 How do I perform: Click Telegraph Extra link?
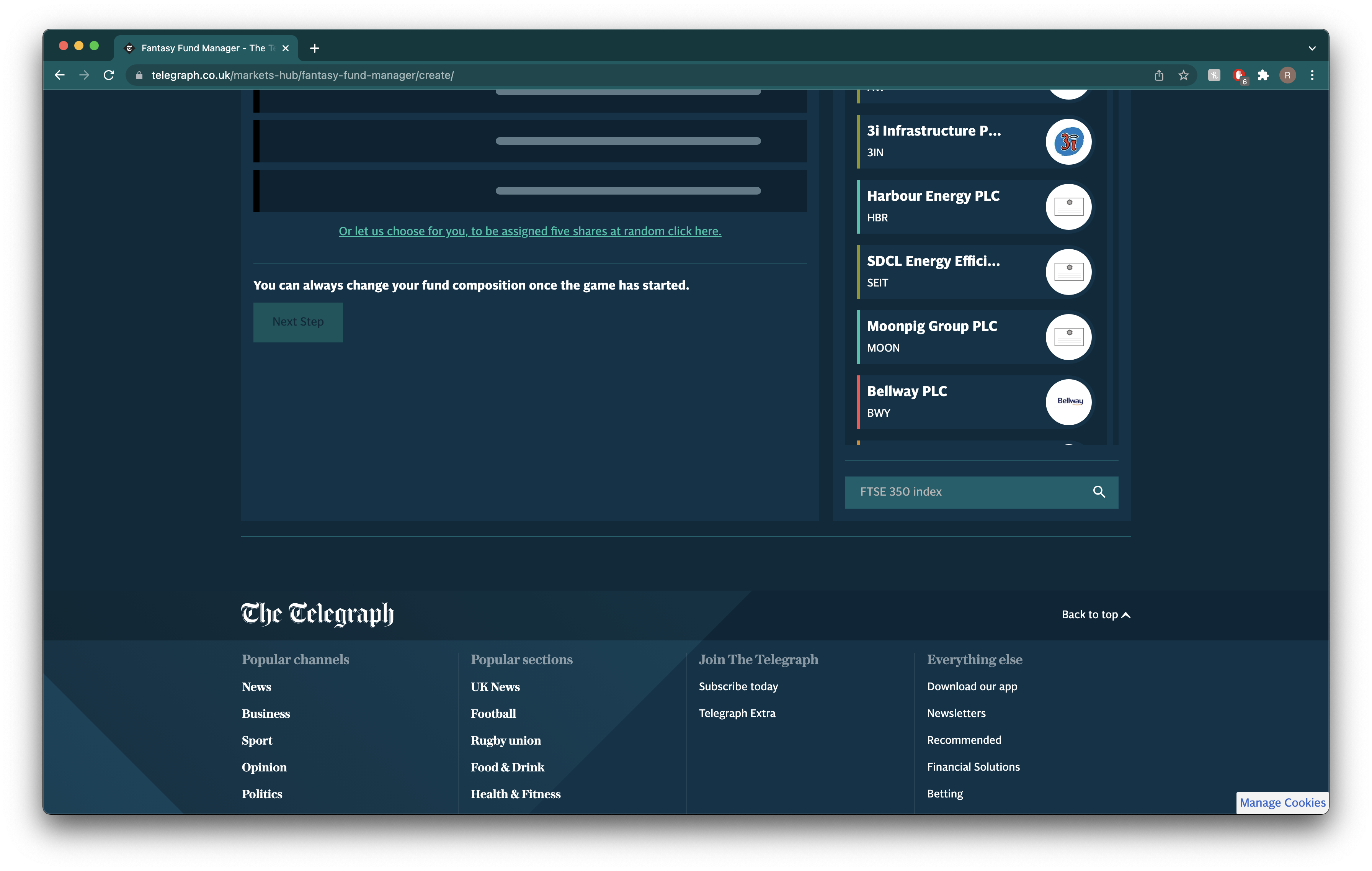[x=737, y=713]
